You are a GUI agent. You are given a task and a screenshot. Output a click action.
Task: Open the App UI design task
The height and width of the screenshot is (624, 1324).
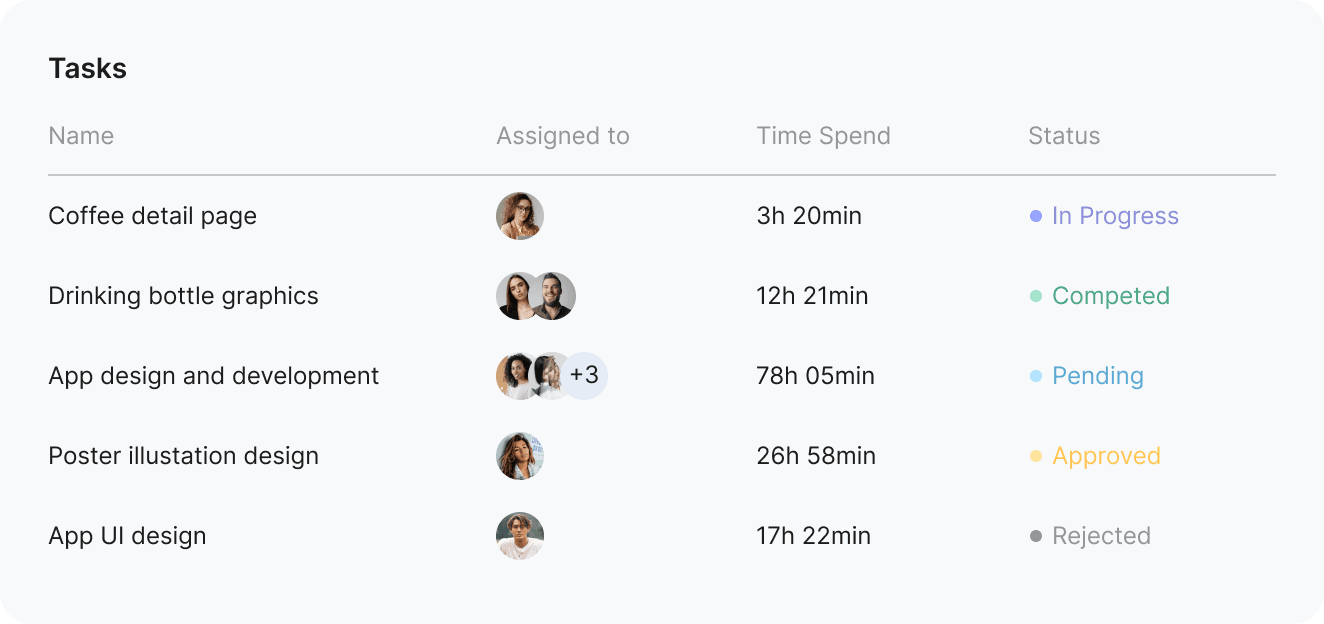click(127, 536)
